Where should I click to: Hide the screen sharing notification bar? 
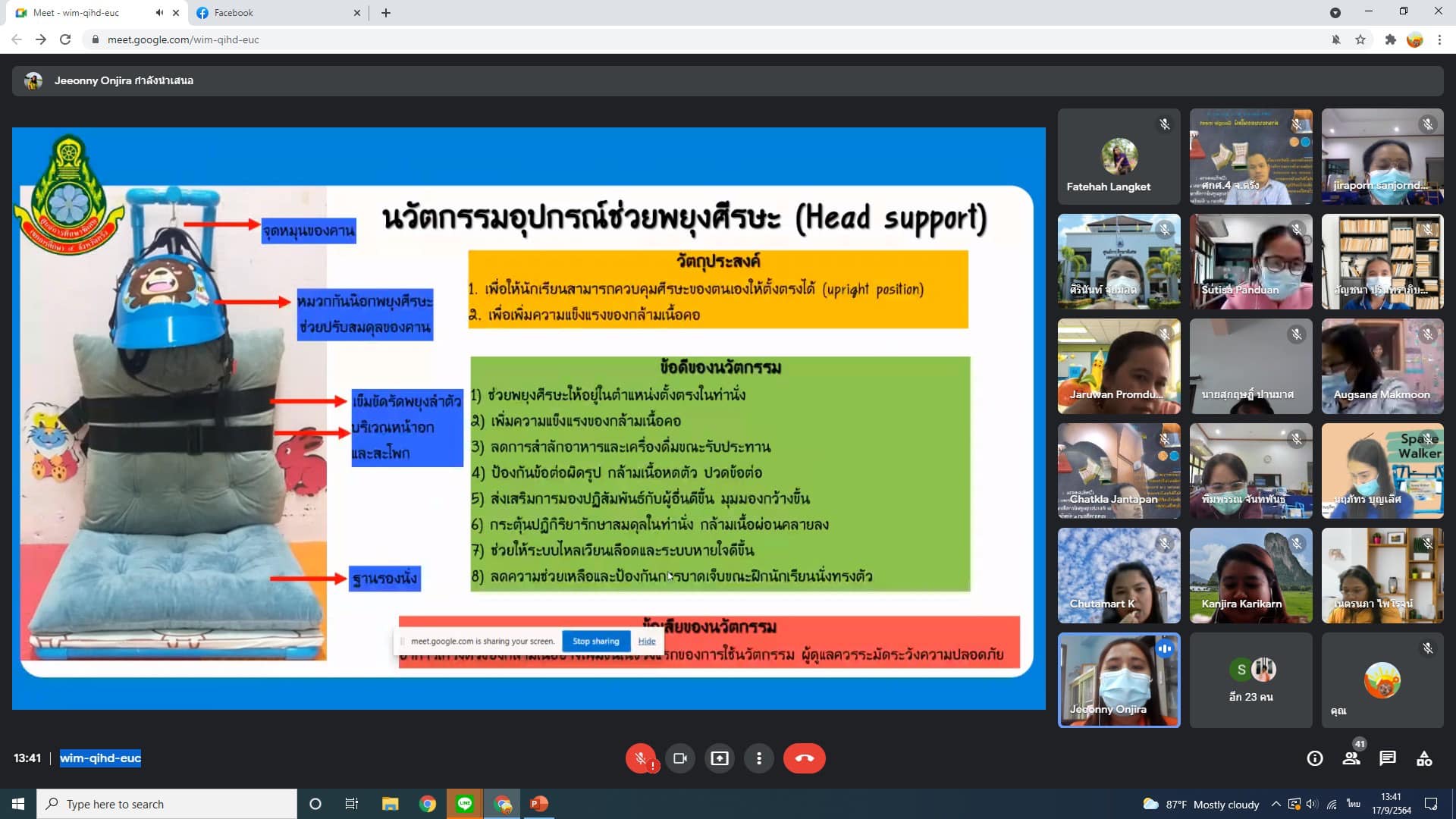tap(647, 642)
